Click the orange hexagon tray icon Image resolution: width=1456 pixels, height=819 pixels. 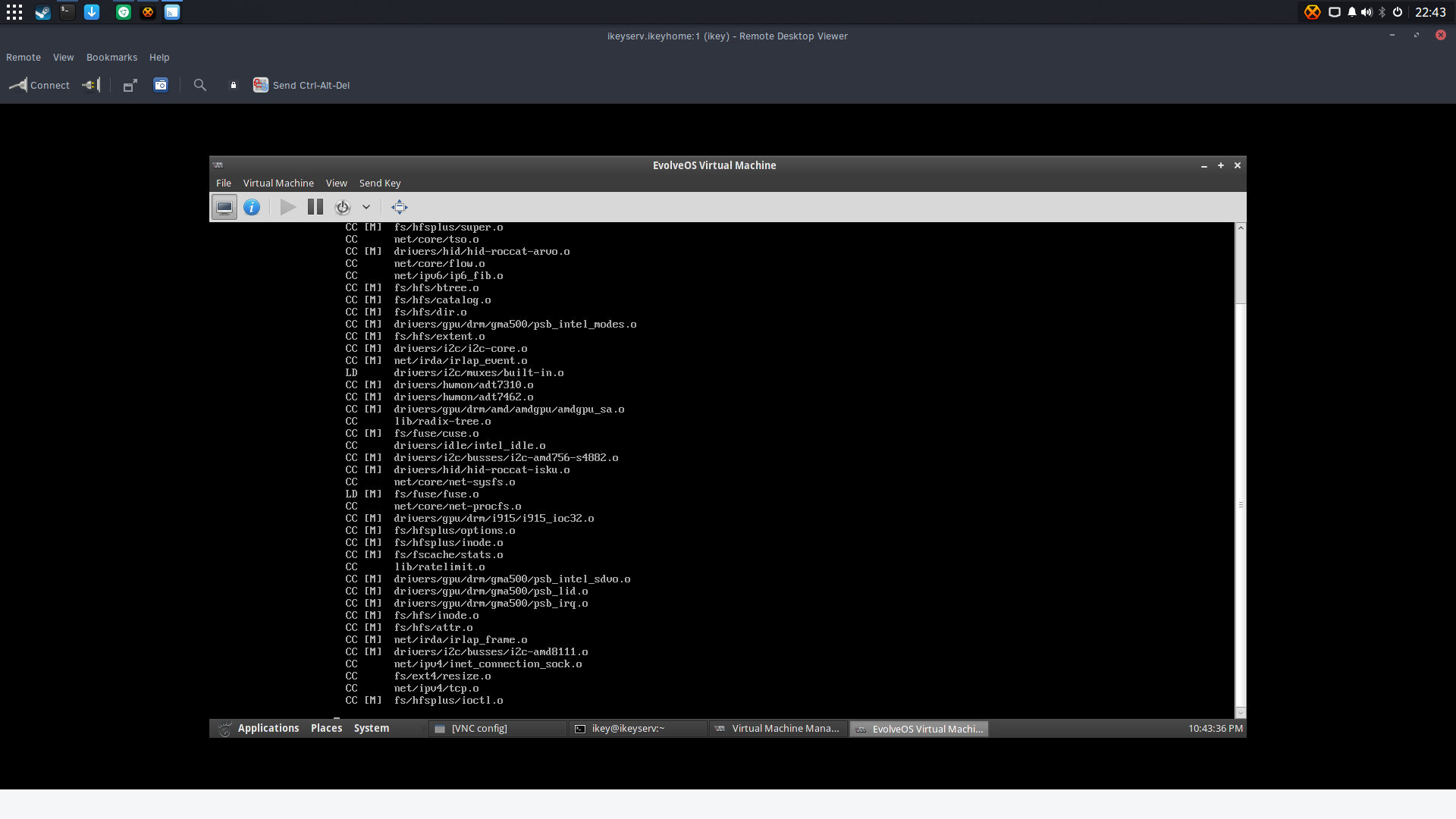[1312, 12]
